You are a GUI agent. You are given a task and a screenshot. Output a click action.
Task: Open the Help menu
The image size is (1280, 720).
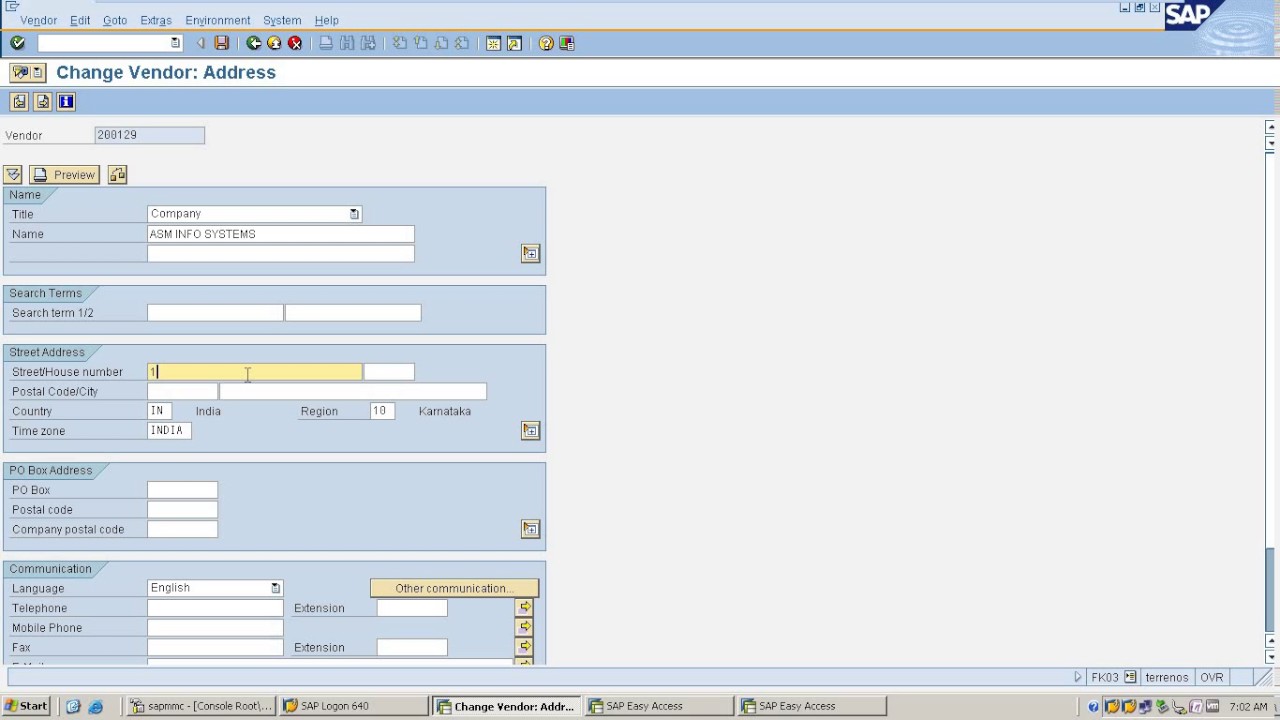[326, 20]
